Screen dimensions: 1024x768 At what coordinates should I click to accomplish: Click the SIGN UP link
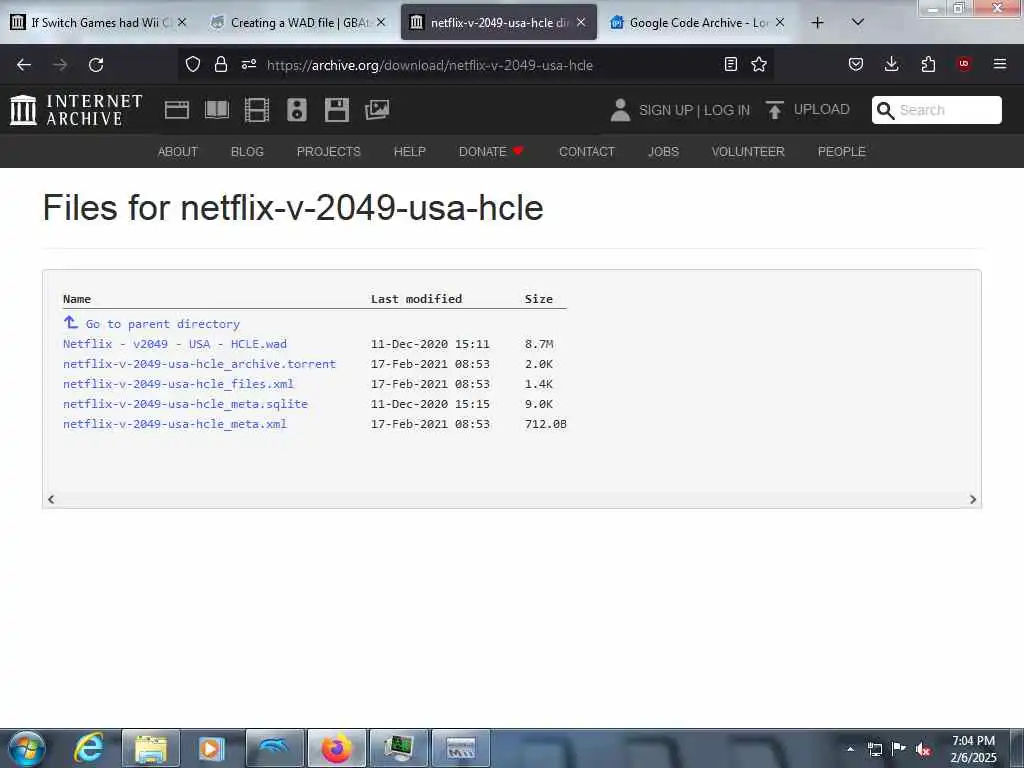tap(666, 110)
